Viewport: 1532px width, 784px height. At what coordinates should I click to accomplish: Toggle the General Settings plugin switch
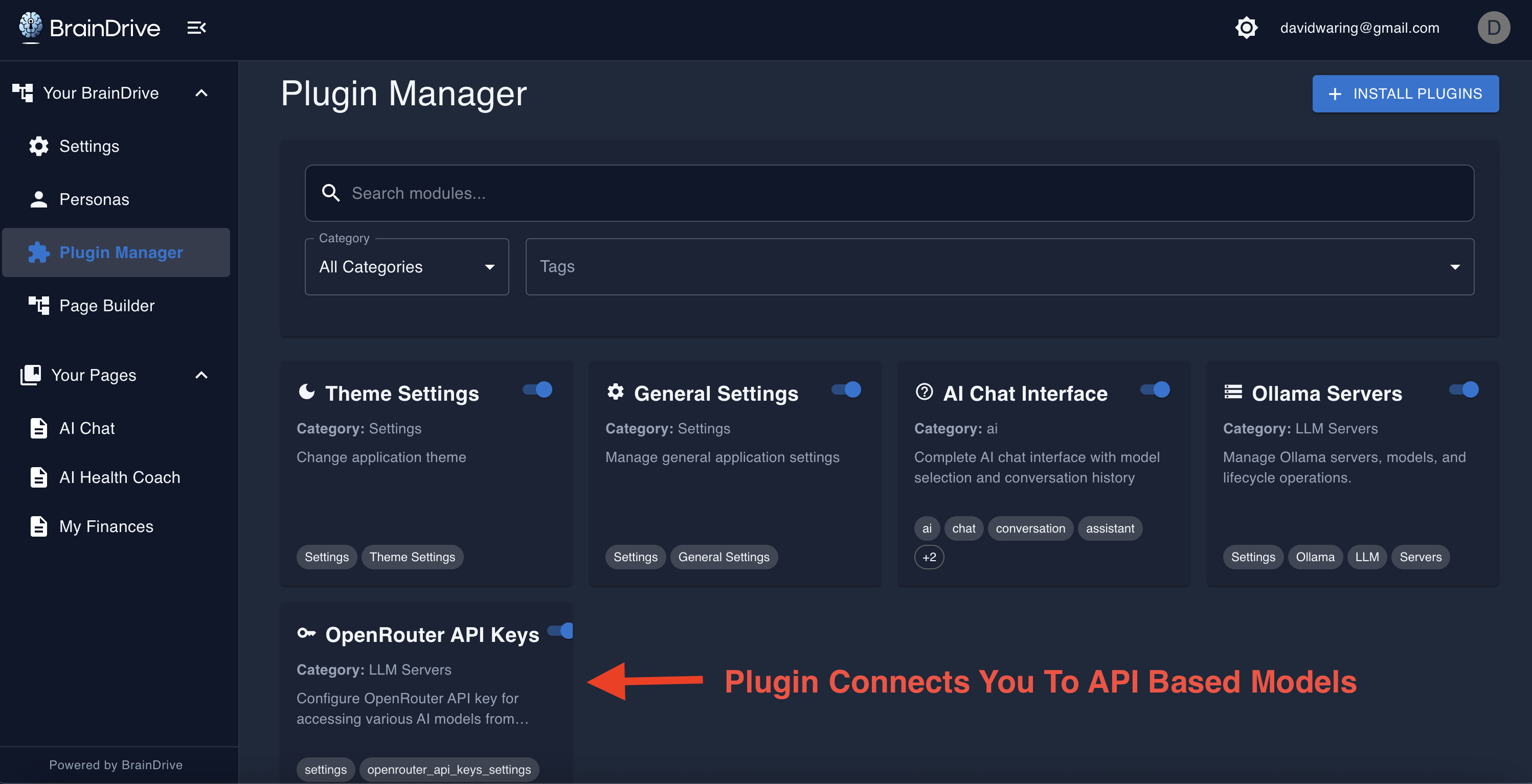tap(846, 390)
